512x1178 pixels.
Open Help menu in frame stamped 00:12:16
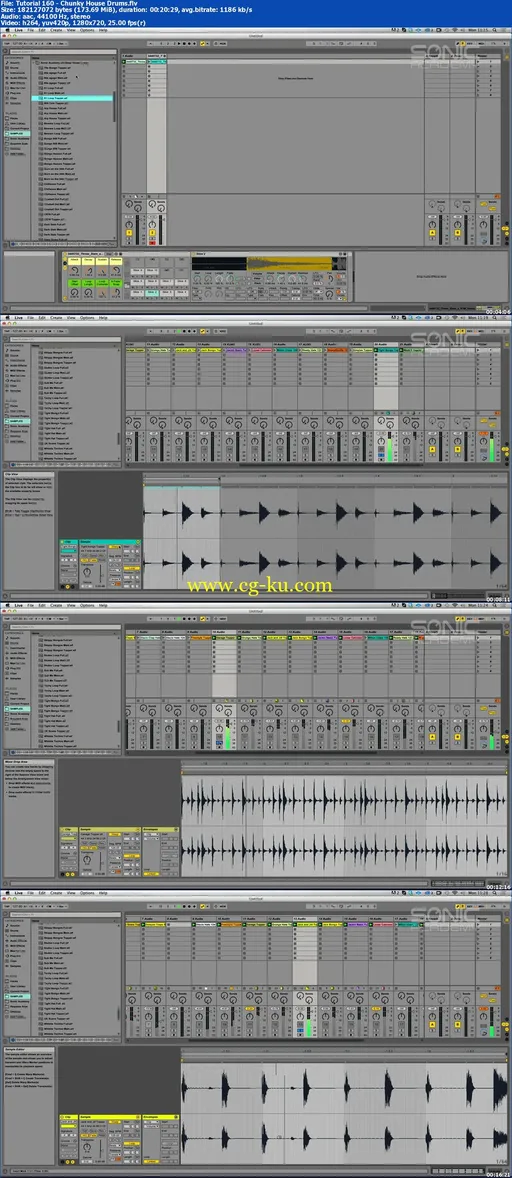click(103, 606)
